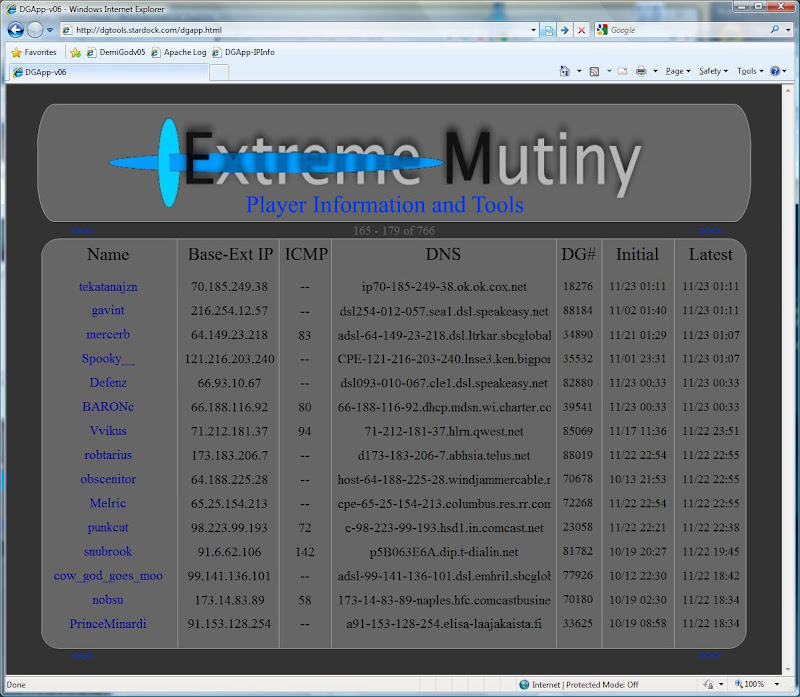The height and width of the screenshot is (697, 800).
Task: Expand the address bar history dropdown
Action: click(x=533, y=30)
